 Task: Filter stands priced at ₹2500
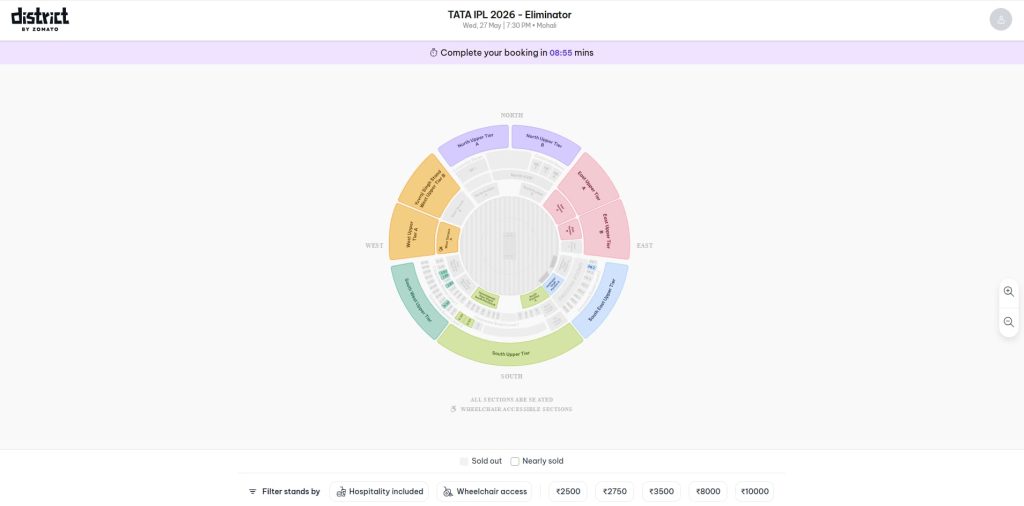click(568, 492)
